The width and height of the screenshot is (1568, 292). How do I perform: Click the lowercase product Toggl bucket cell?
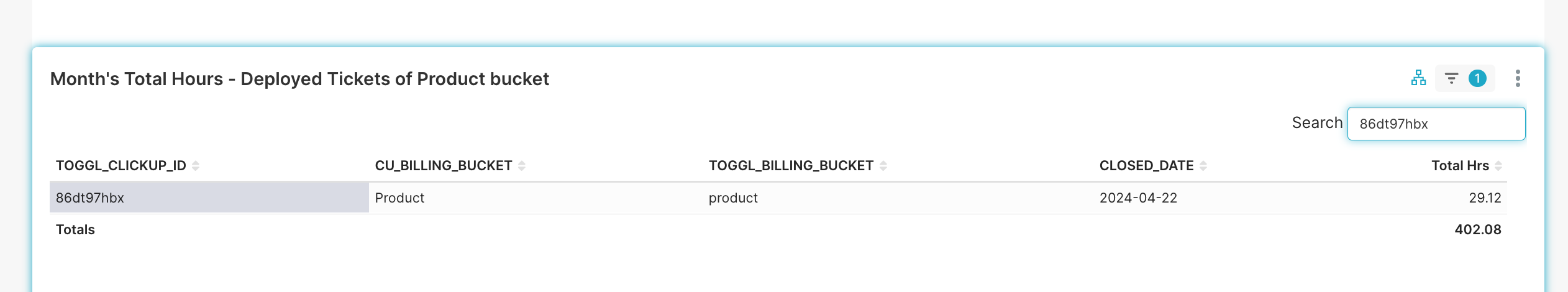tap(898, 198)
